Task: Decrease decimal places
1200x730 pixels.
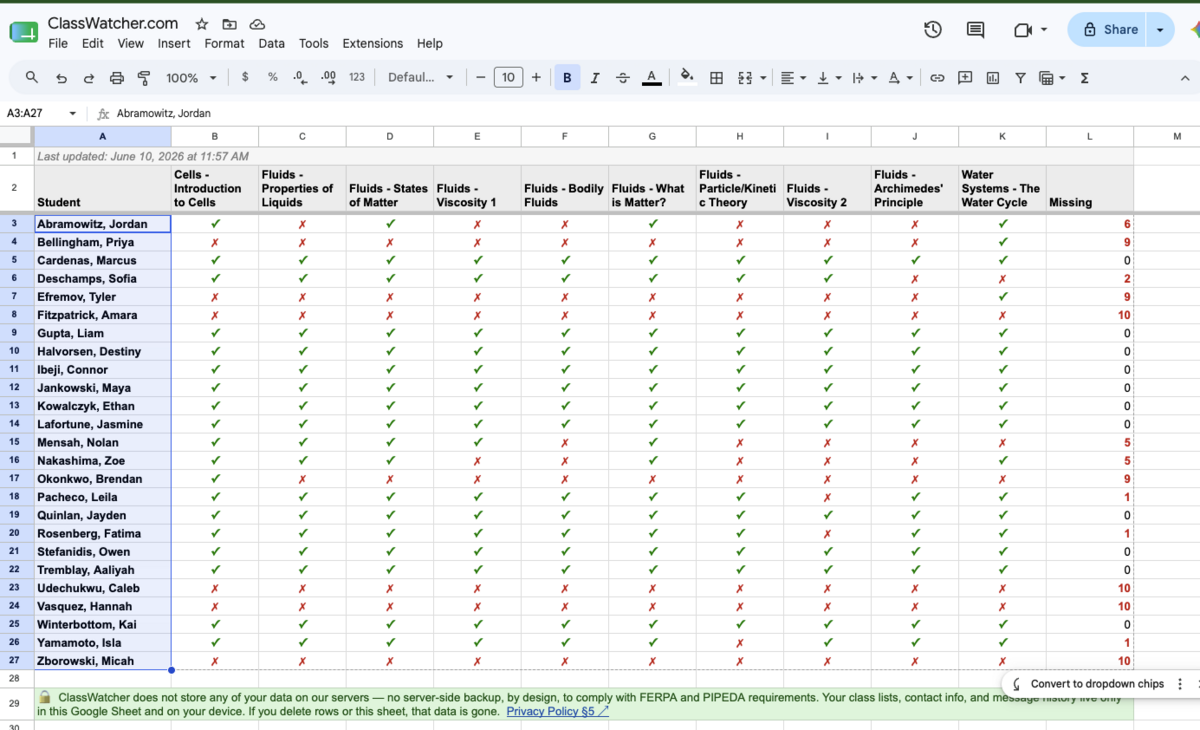Action: [x=300, y=77]
